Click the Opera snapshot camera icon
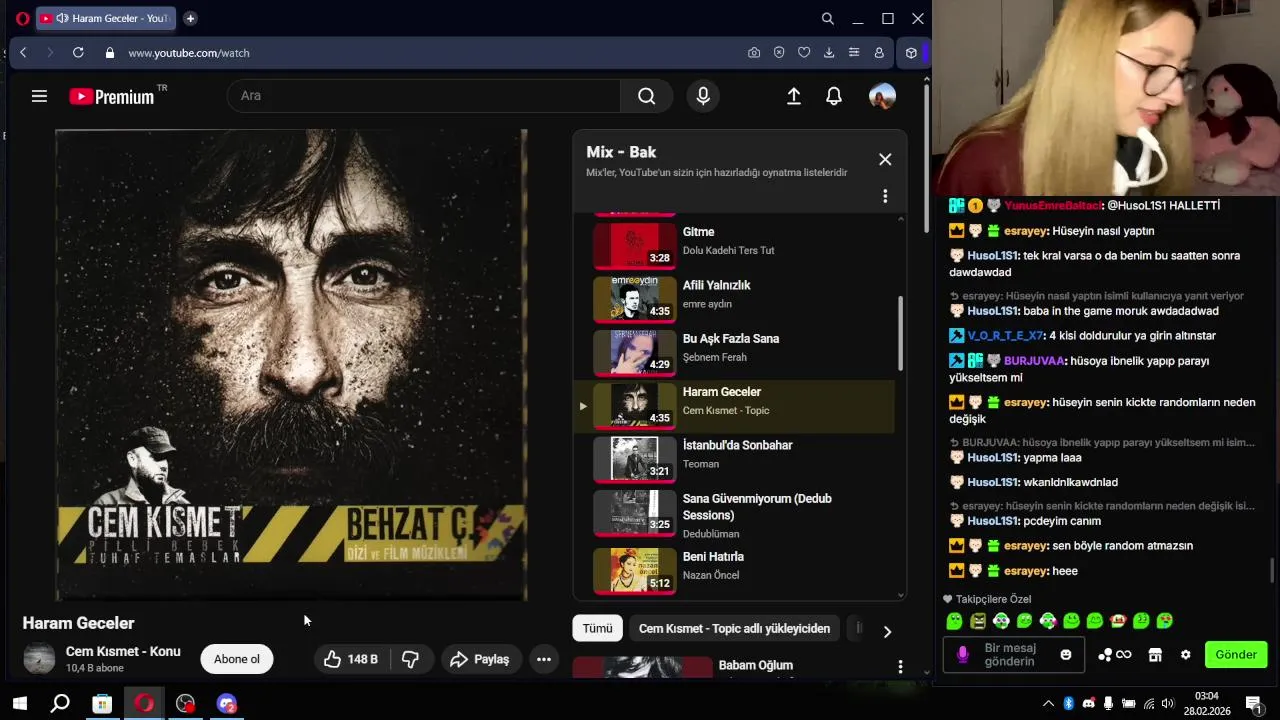The width and height of the screenshot is (1280, 720). (754, 53)
